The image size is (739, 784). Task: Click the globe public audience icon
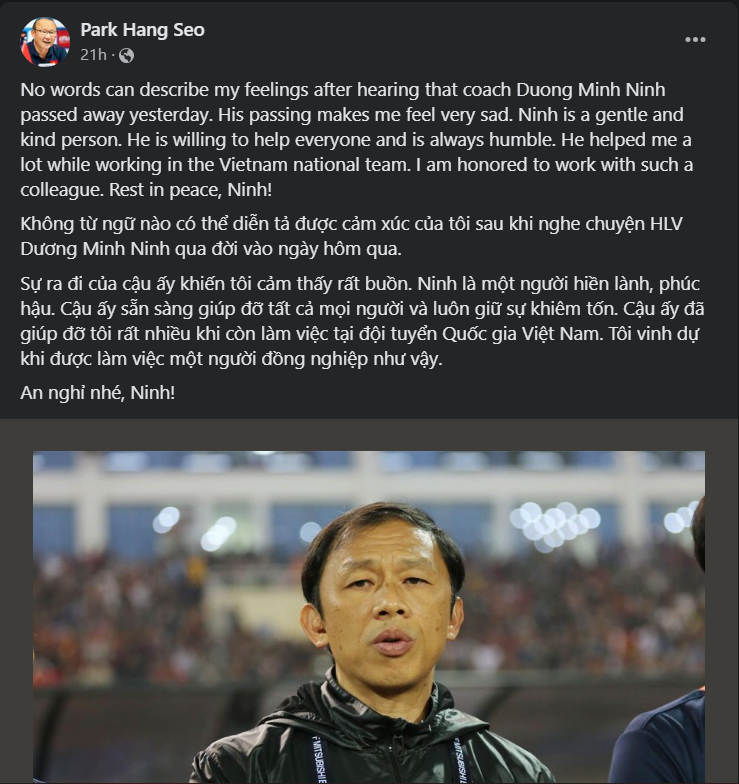point(126,55)
